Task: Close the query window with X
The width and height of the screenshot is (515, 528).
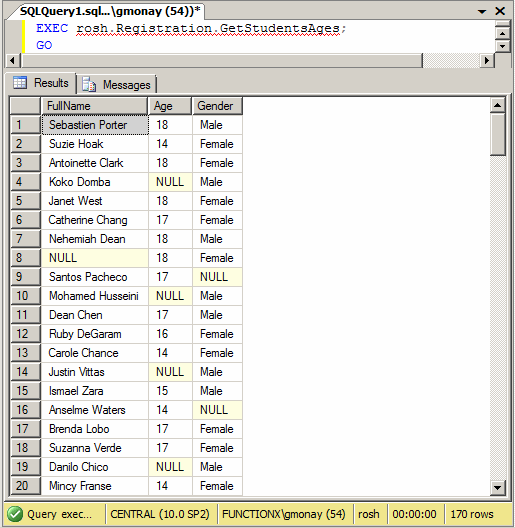Action: point(500,11)
